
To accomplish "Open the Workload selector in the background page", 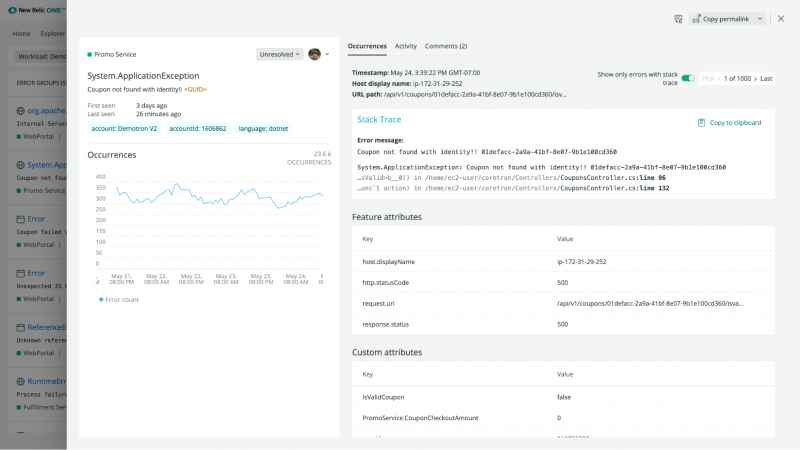I will pos(41,56).
